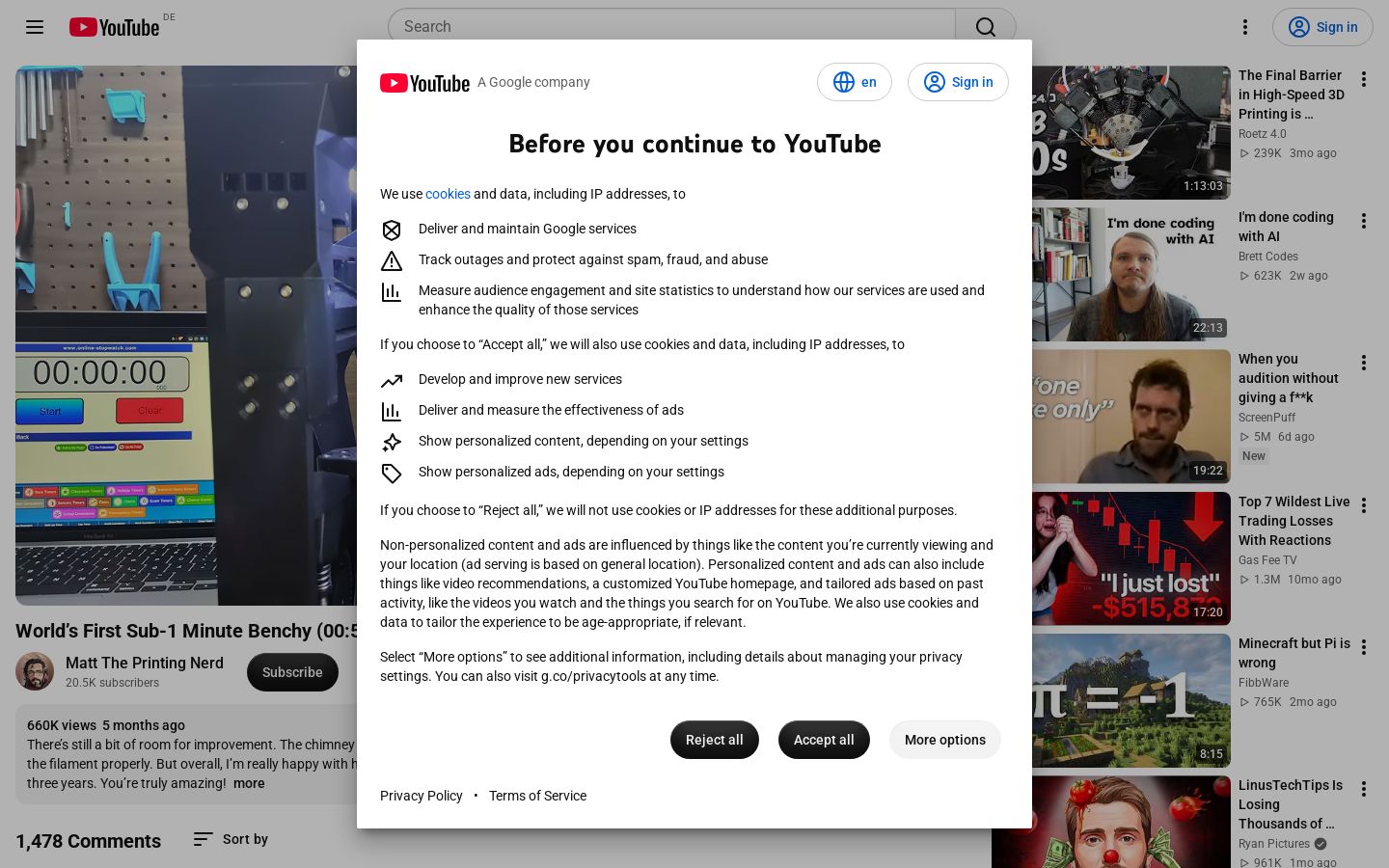Open the Terms of Service link

coord(537,796)
